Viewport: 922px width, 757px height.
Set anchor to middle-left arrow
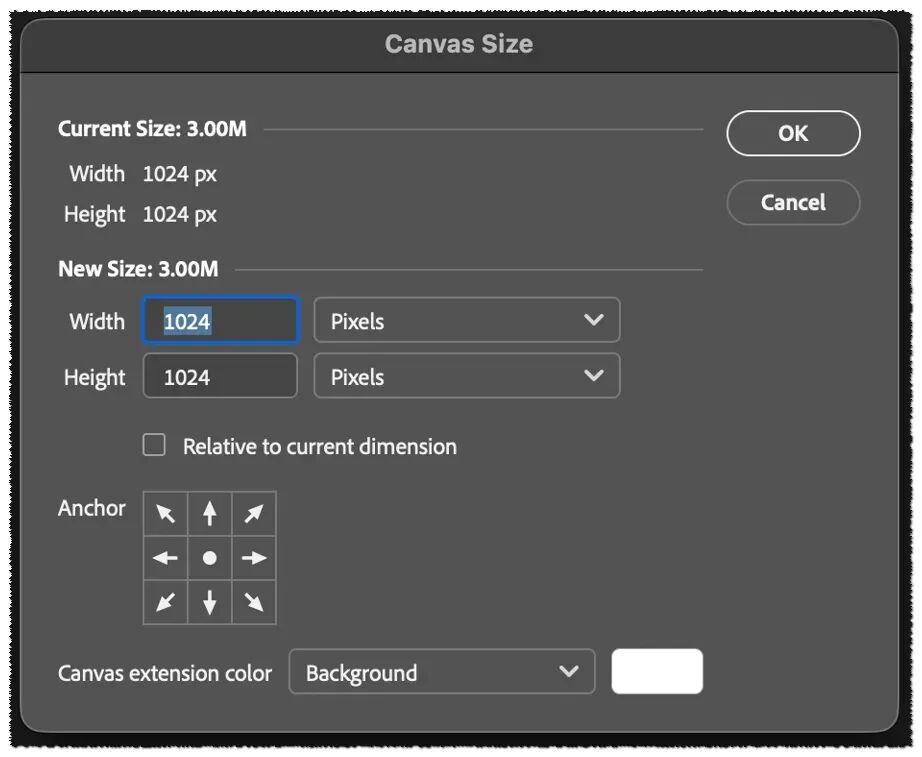[166, 558]
